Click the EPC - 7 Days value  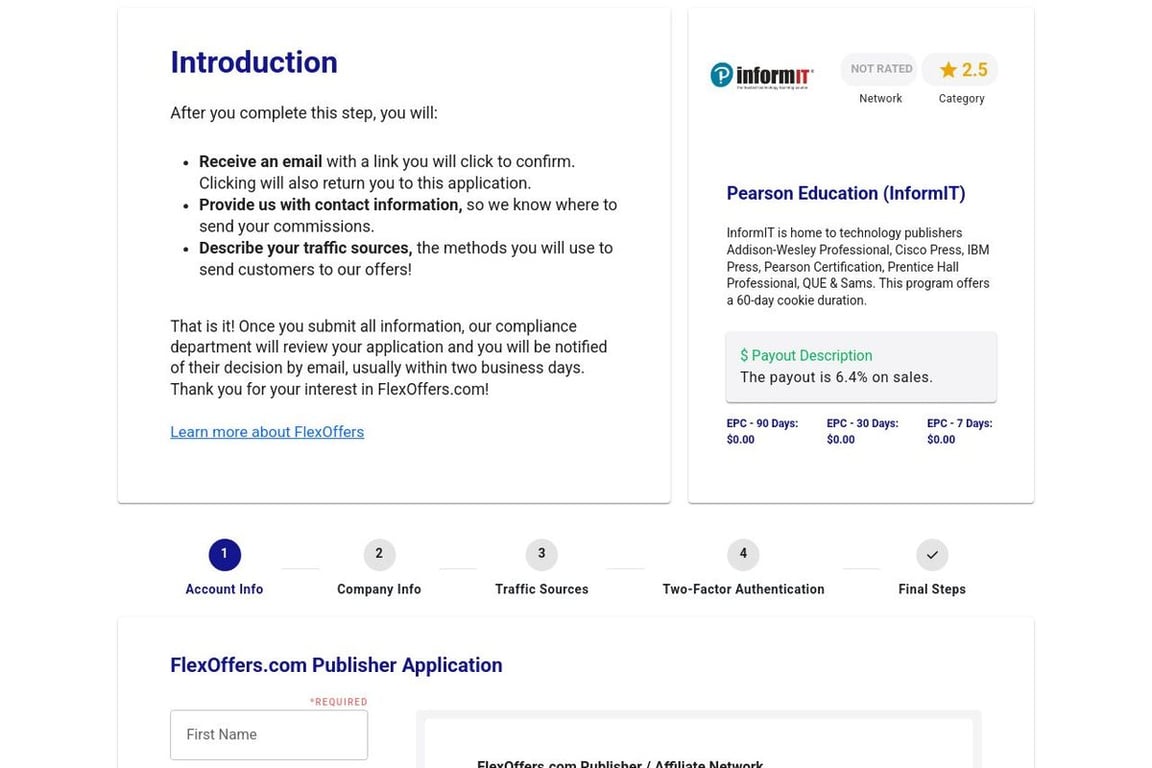941,439
